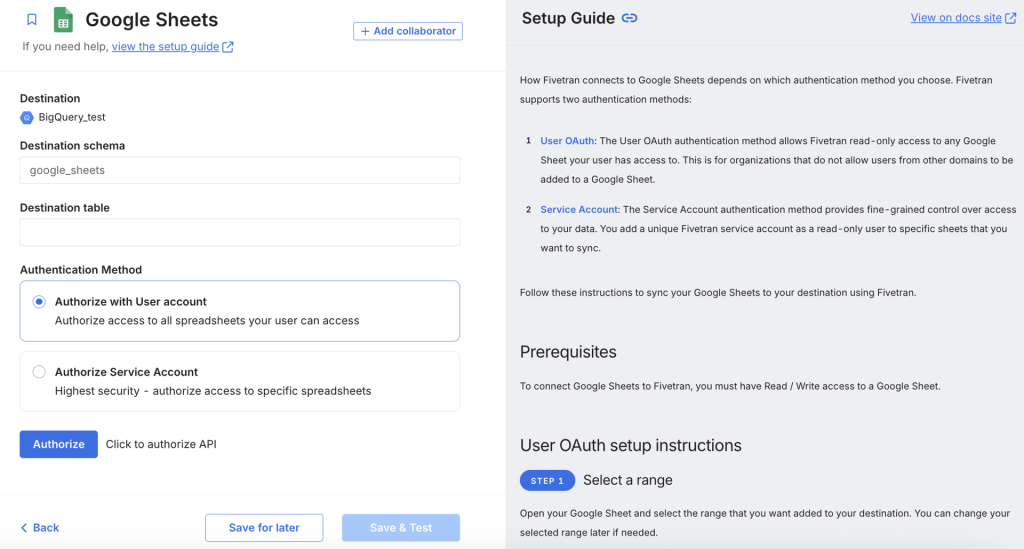Click the BigQuery destination icon
Image resolution: width=1024 pixels, height=549 pixels.
click(x=27, y=117)
